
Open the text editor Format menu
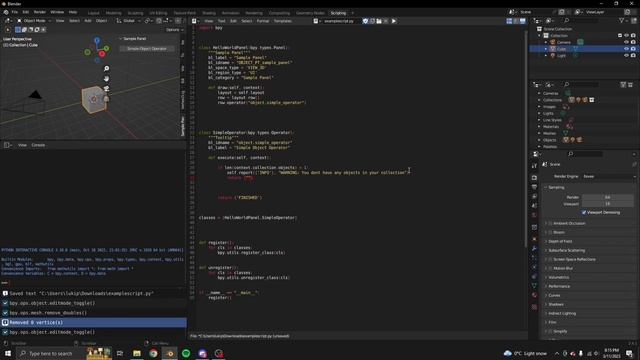point(262,21)
